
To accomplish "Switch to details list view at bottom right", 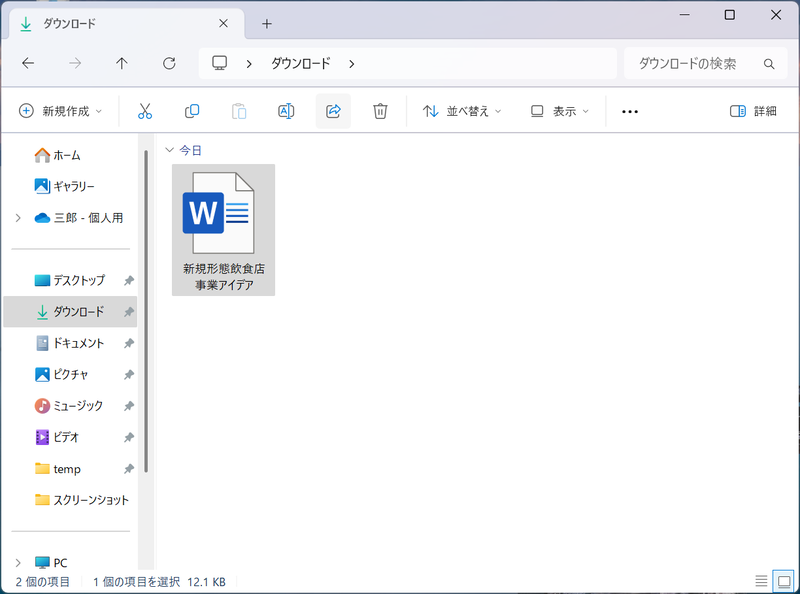I will 761,580.
